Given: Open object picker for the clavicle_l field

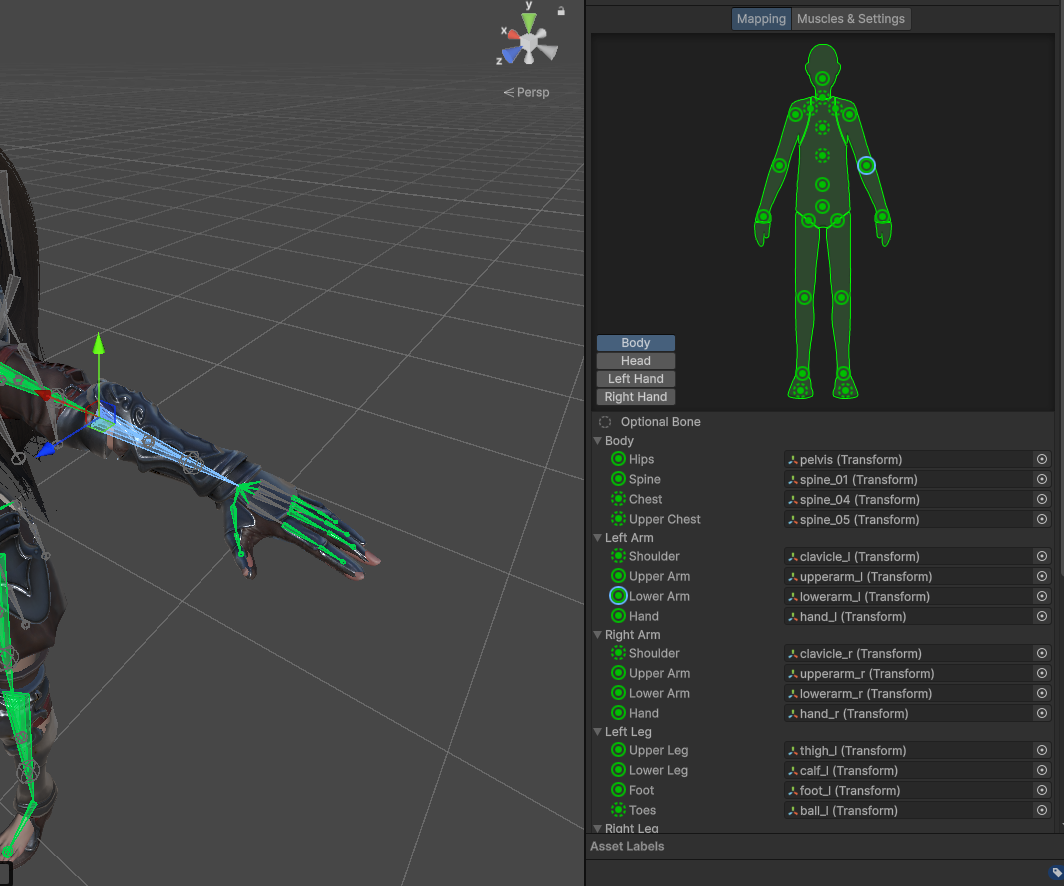Looking at the screenshot, I should click(1041, 557).
